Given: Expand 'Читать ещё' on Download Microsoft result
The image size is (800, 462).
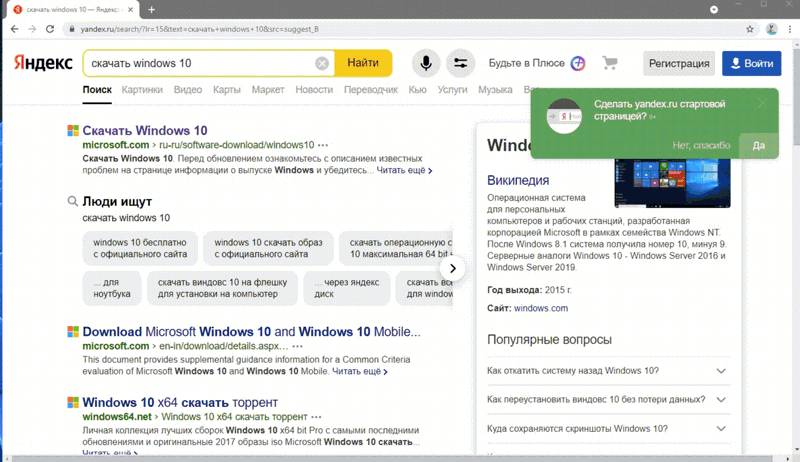Looking at the screenshot, I should tap(360, 371).
